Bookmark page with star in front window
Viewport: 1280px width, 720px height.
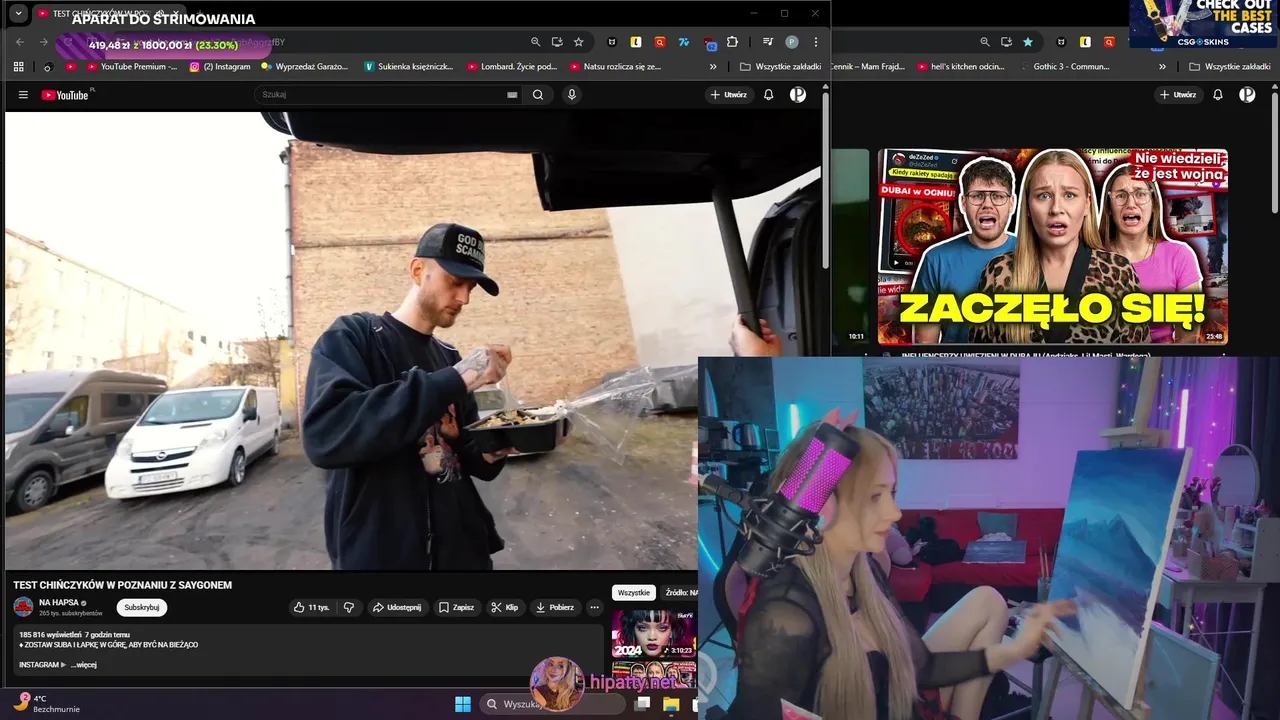tap(578, 42)
